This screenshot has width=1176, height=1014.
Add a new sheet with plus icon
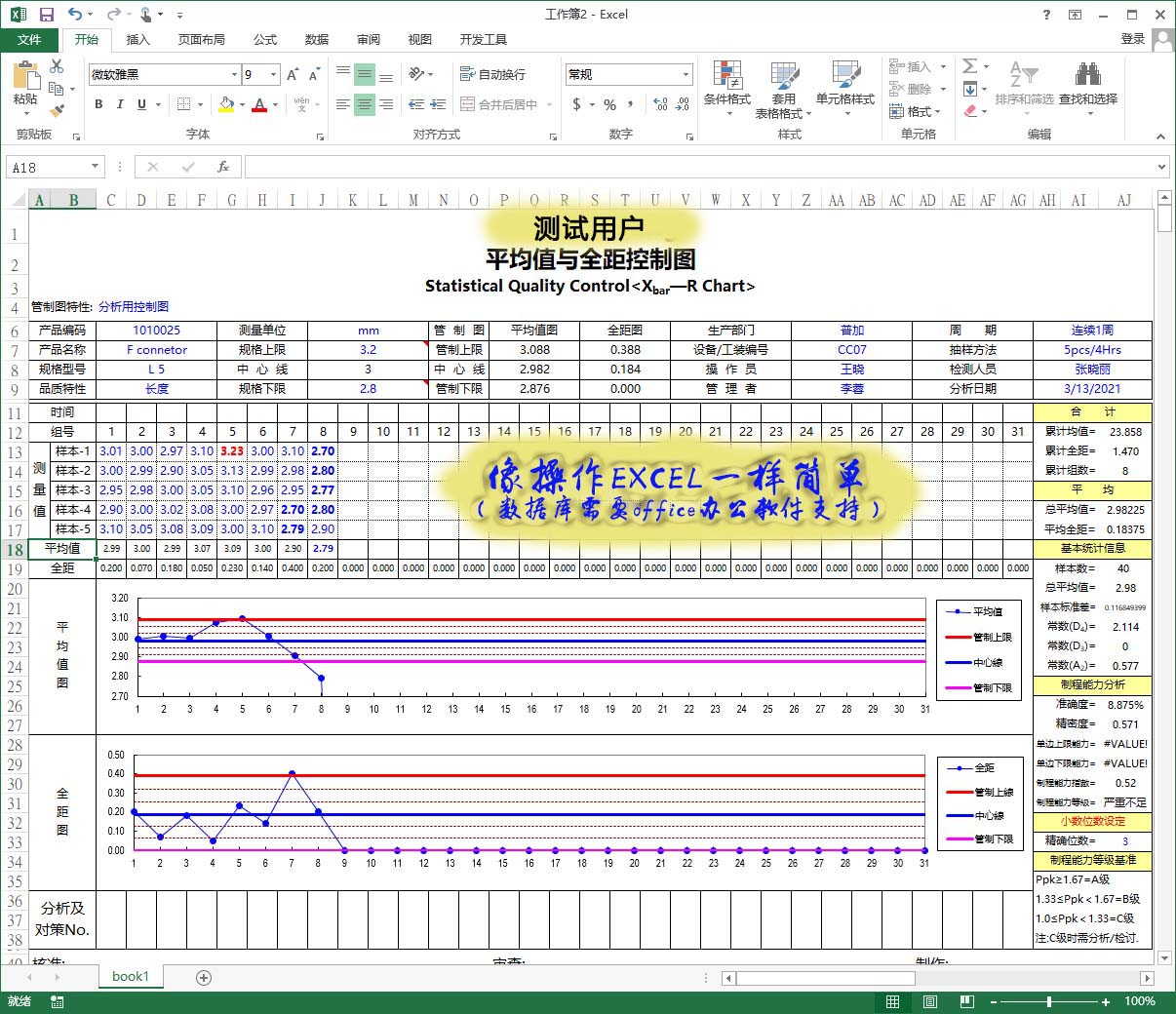click(x=204, y=977)
